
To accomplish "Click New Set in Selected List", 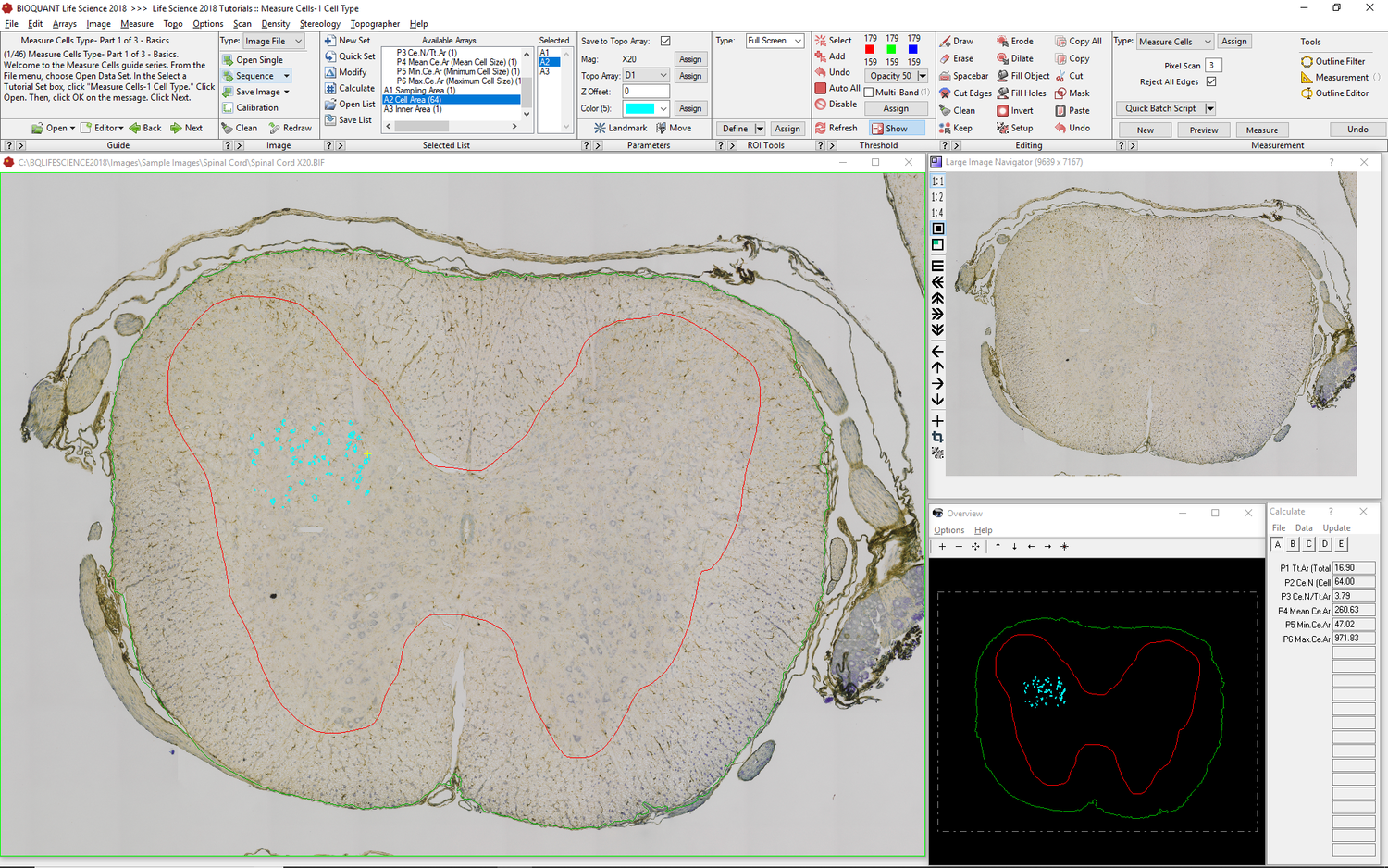I will pyautogui.click(x=347, y=41).
